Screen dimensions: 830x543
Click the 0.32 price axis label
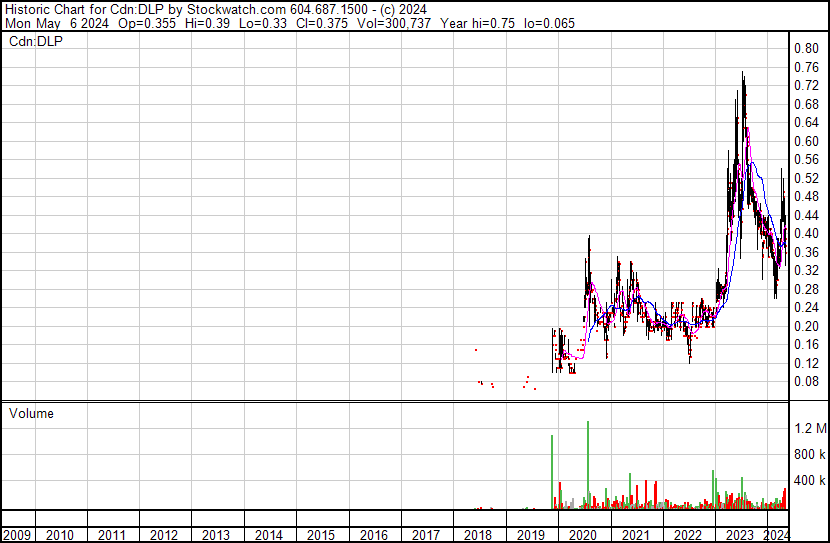point(806,270)
